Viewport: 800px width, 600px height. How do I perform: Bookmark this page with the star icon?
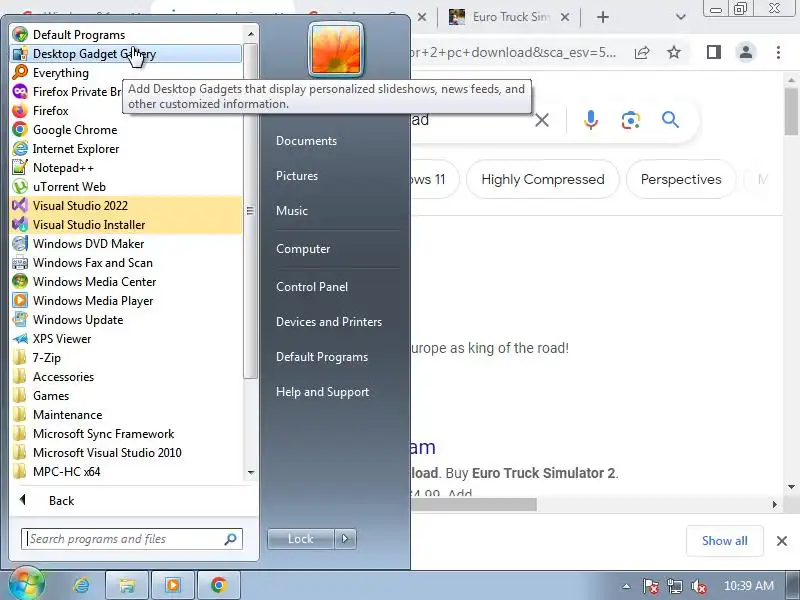pos(674,52)
